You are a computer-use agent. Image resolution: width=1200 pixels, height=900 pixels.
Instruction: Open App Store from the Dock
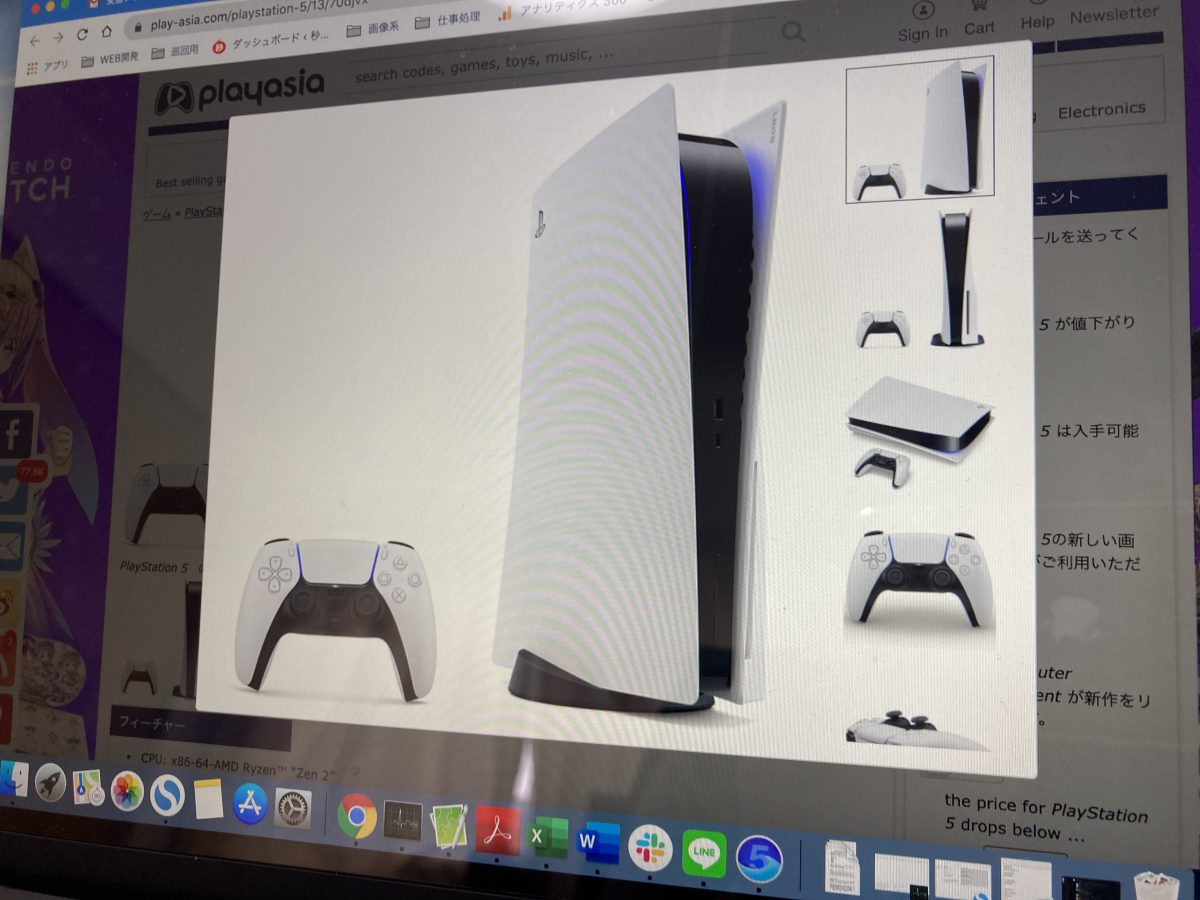coord(250,803)
